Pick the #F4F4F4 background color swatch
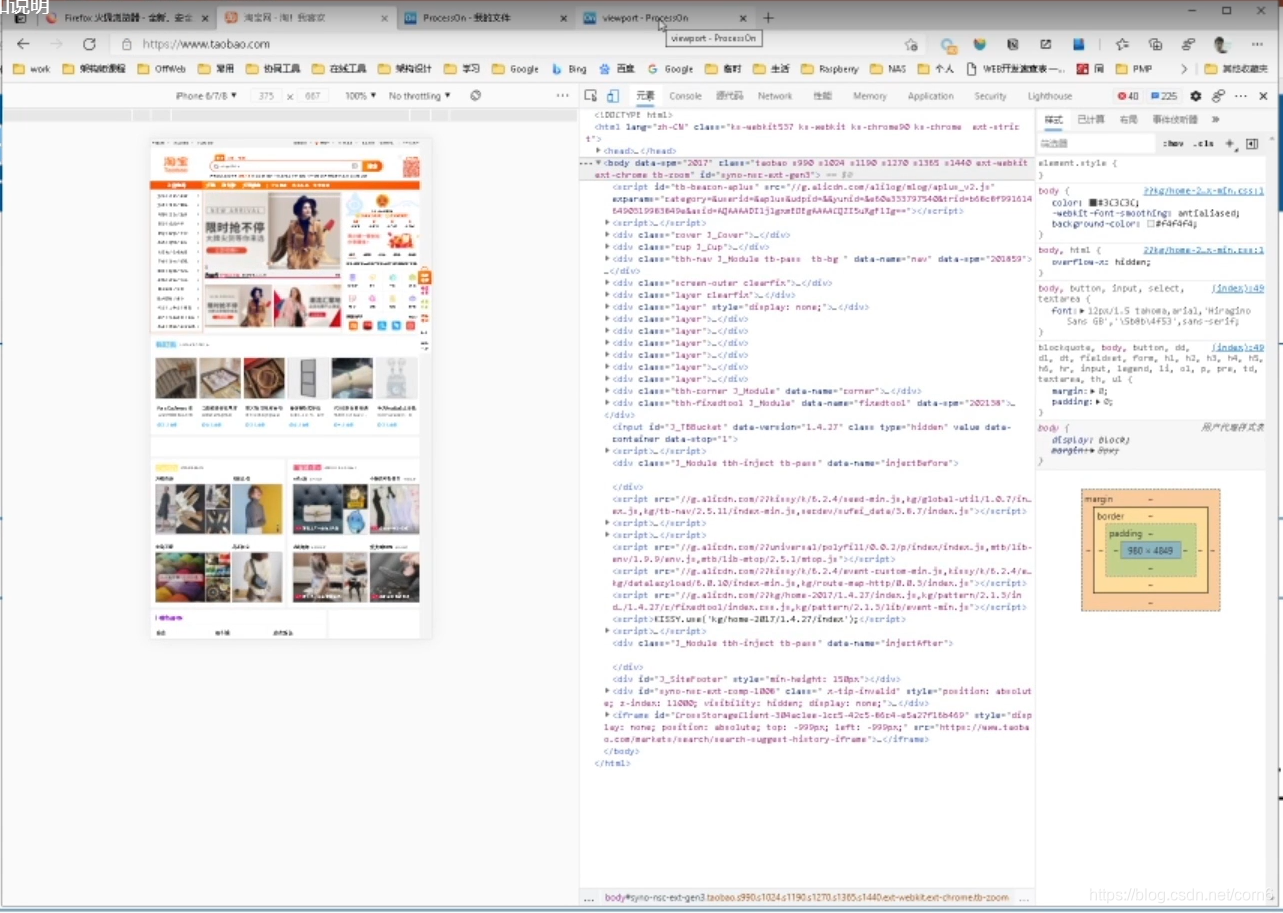 pos(1151,224)
